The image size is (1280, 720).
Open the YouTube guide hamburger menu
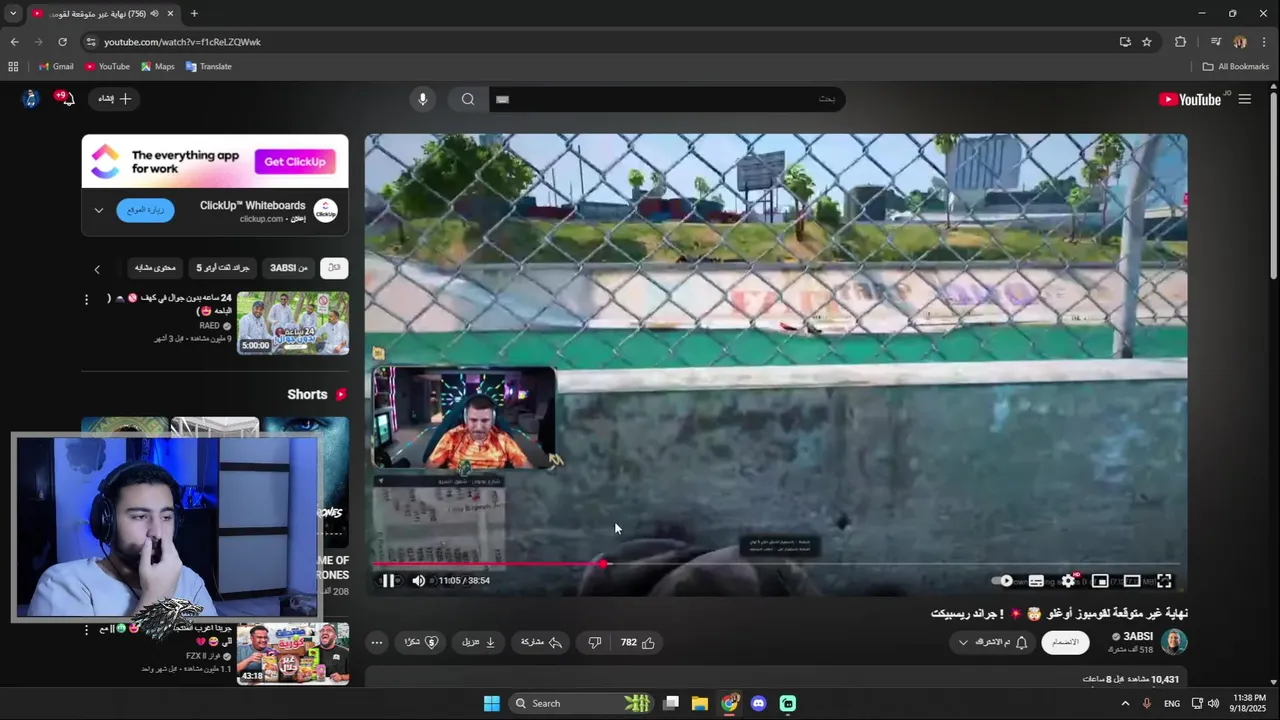[x=1244, y=99]
